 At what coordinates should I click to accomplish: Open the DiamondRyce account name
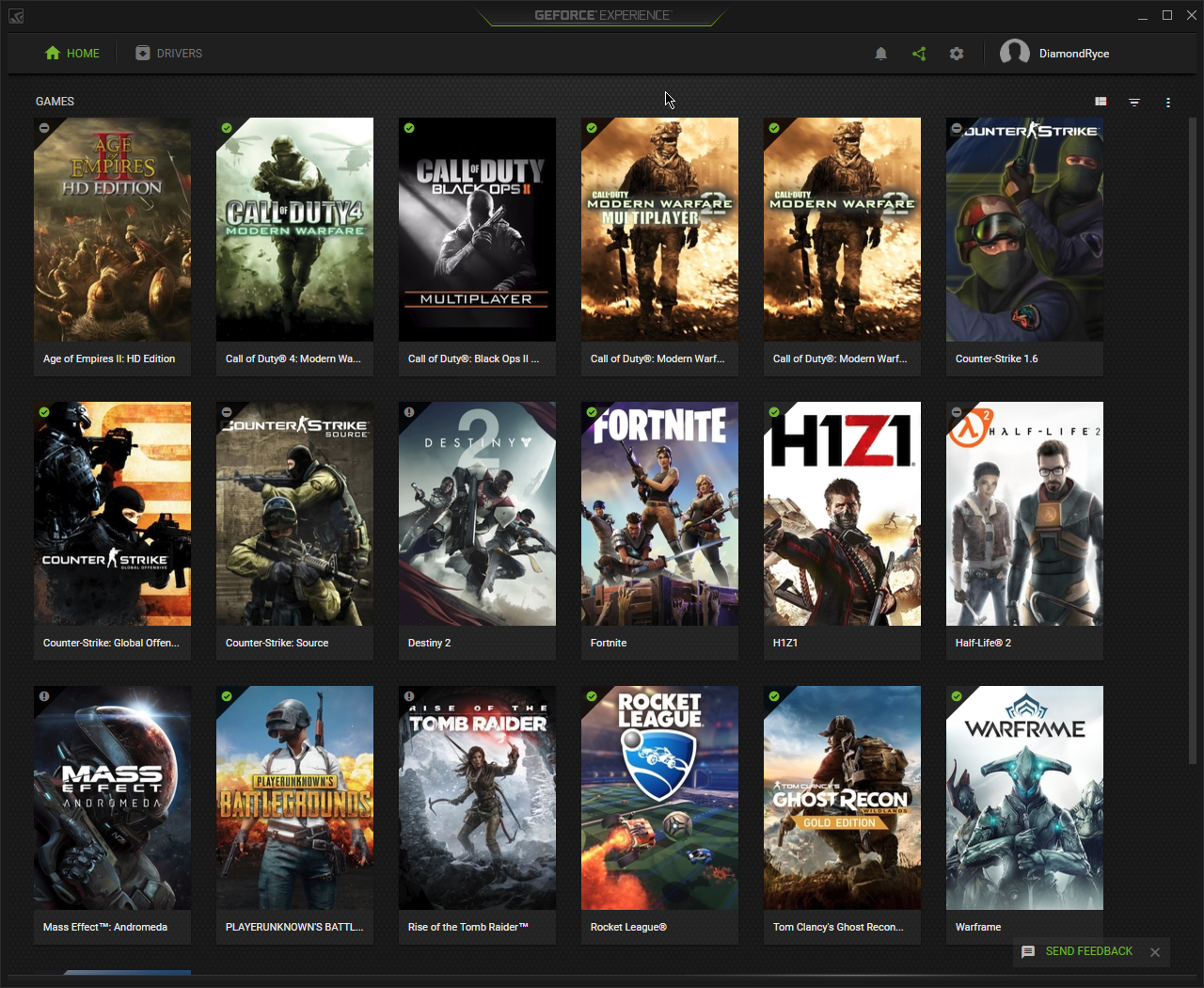tap(1074, 54)
